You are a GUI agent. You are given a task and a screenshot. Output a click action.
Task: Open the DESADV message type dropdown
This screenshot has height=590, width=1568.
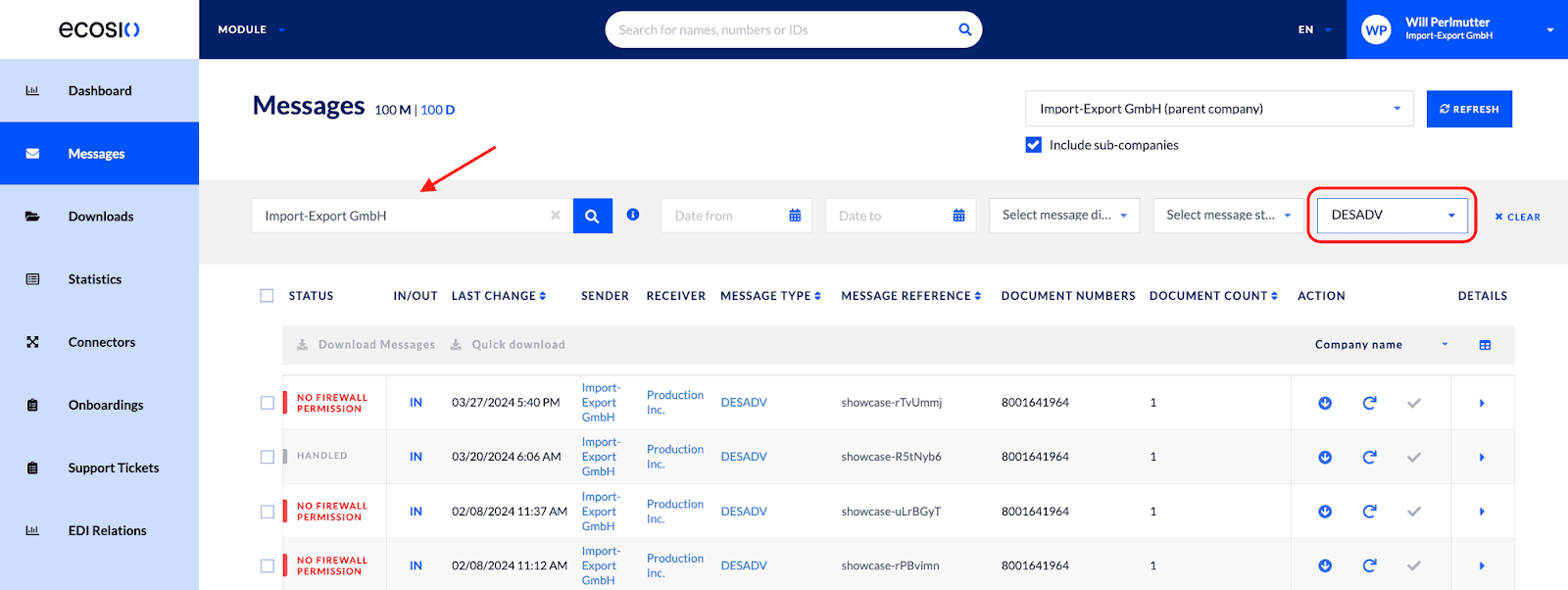click(1392, 216)
